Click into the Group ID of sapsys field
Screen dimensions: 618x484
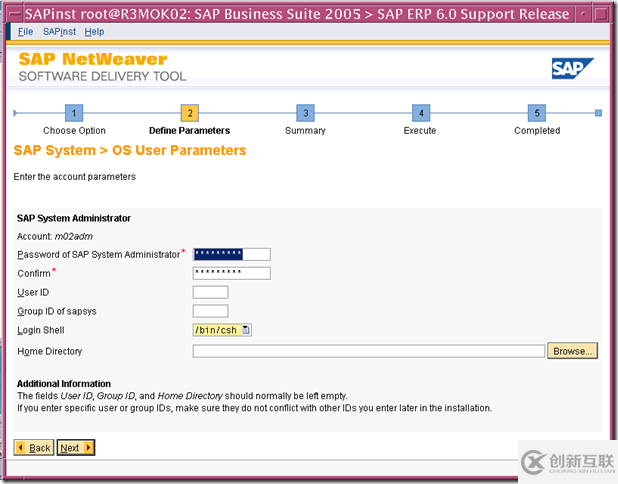(210, 311)
